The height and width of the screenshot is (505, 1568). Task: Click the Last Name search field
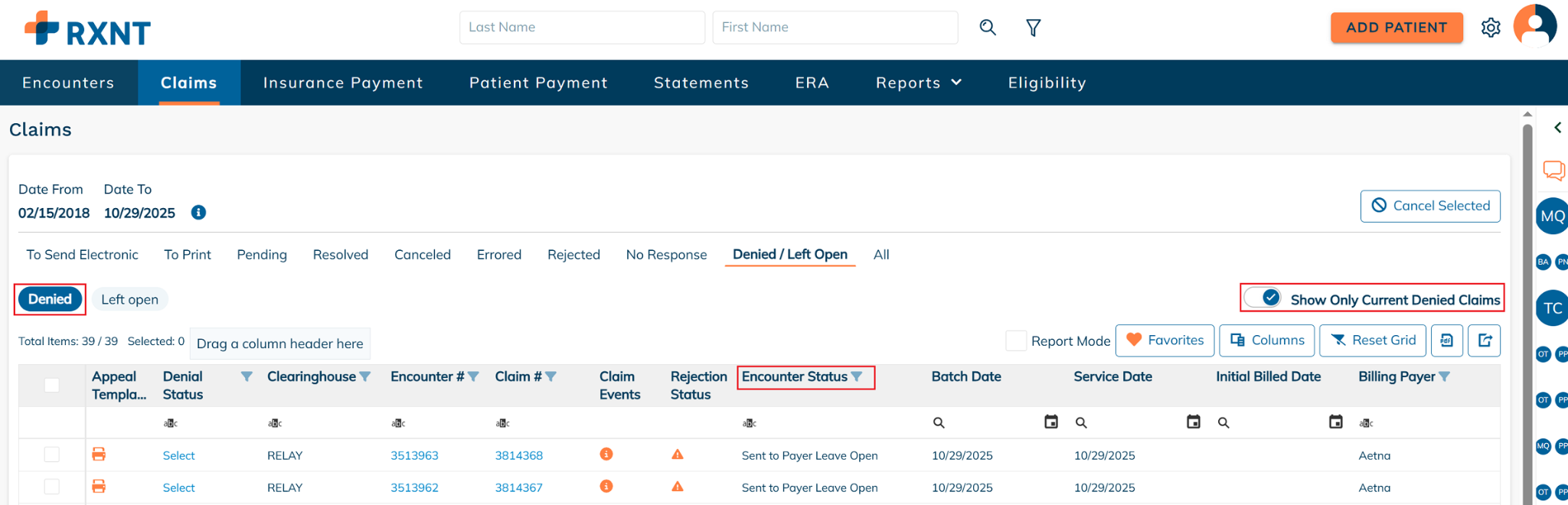click(x=582, y=28)
